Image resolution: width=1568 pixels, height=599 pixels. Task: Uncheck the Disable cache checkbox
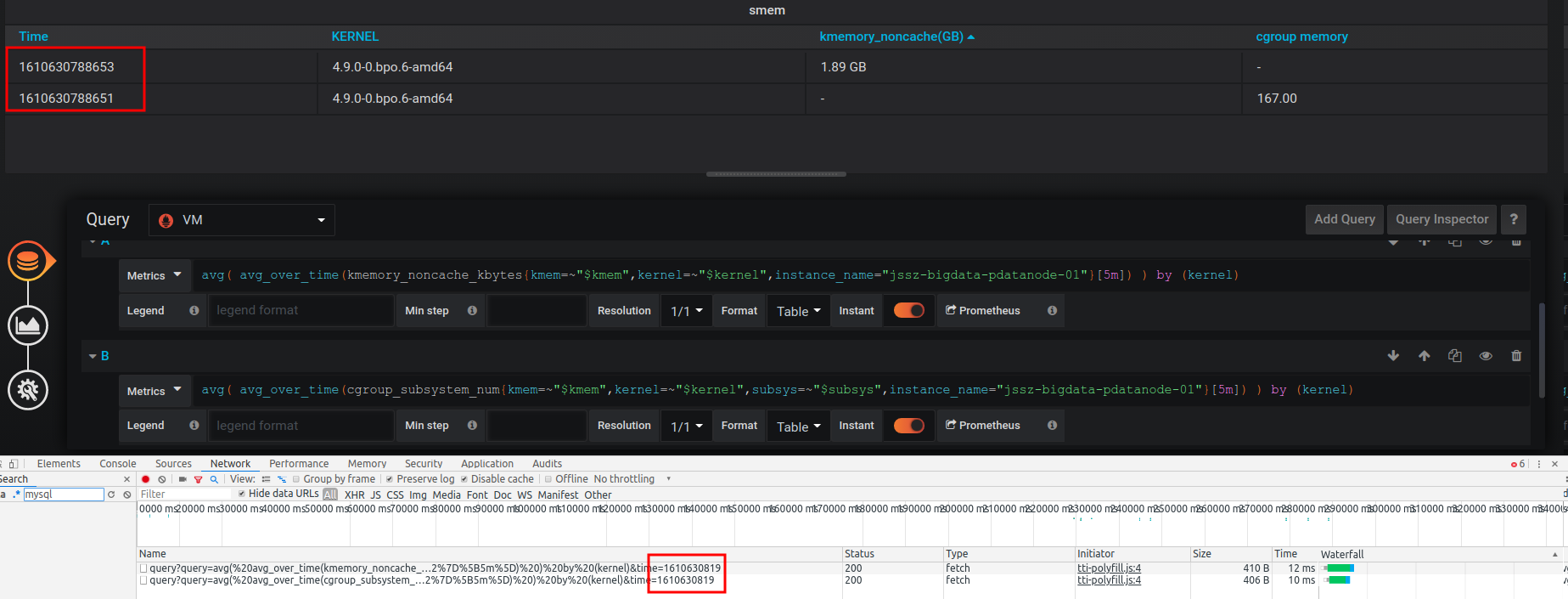tap(464, 479)
